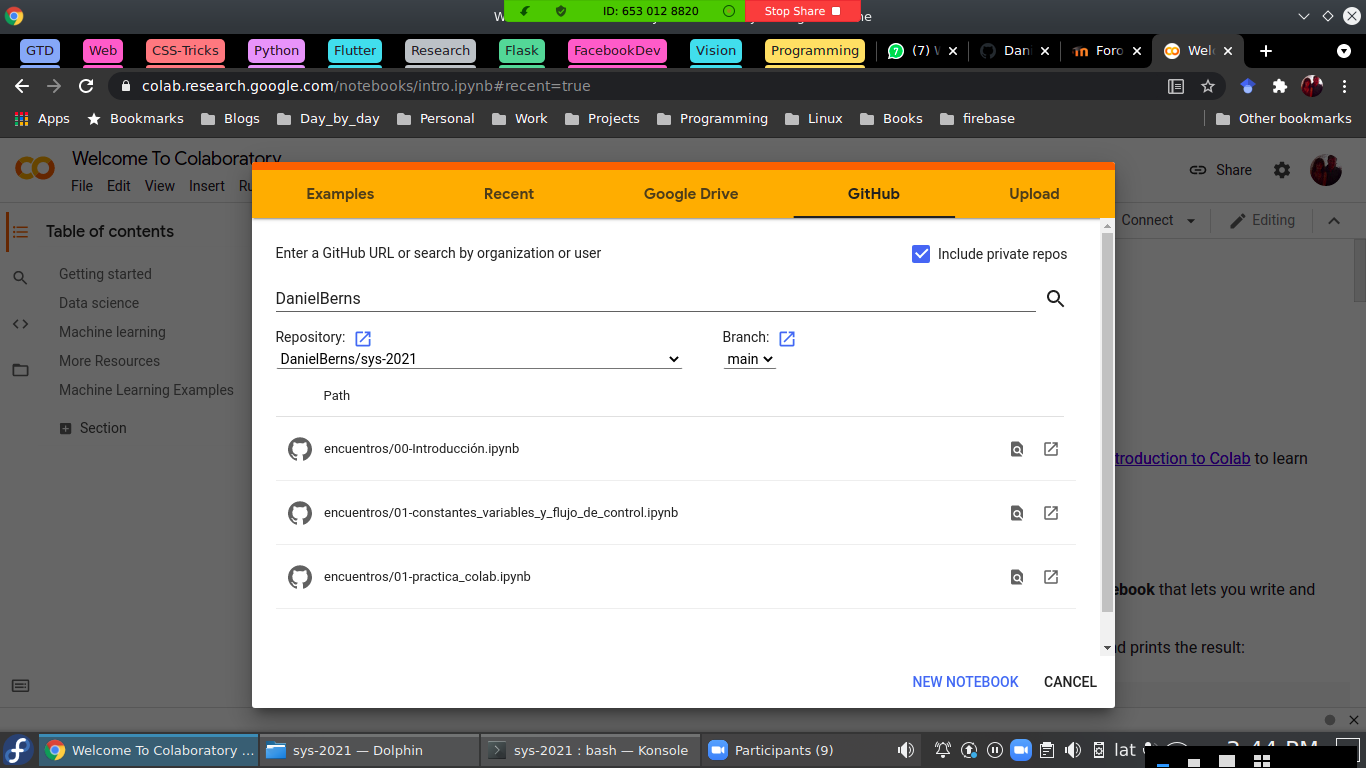
Task: Open the Insert menu in Colab
Action: coord(207,186)
